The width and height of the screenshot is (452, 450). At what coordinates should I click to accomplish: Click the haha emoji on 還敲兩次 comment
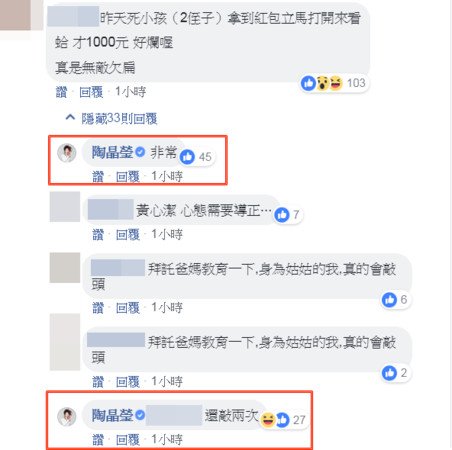click(x=268, y=420)
